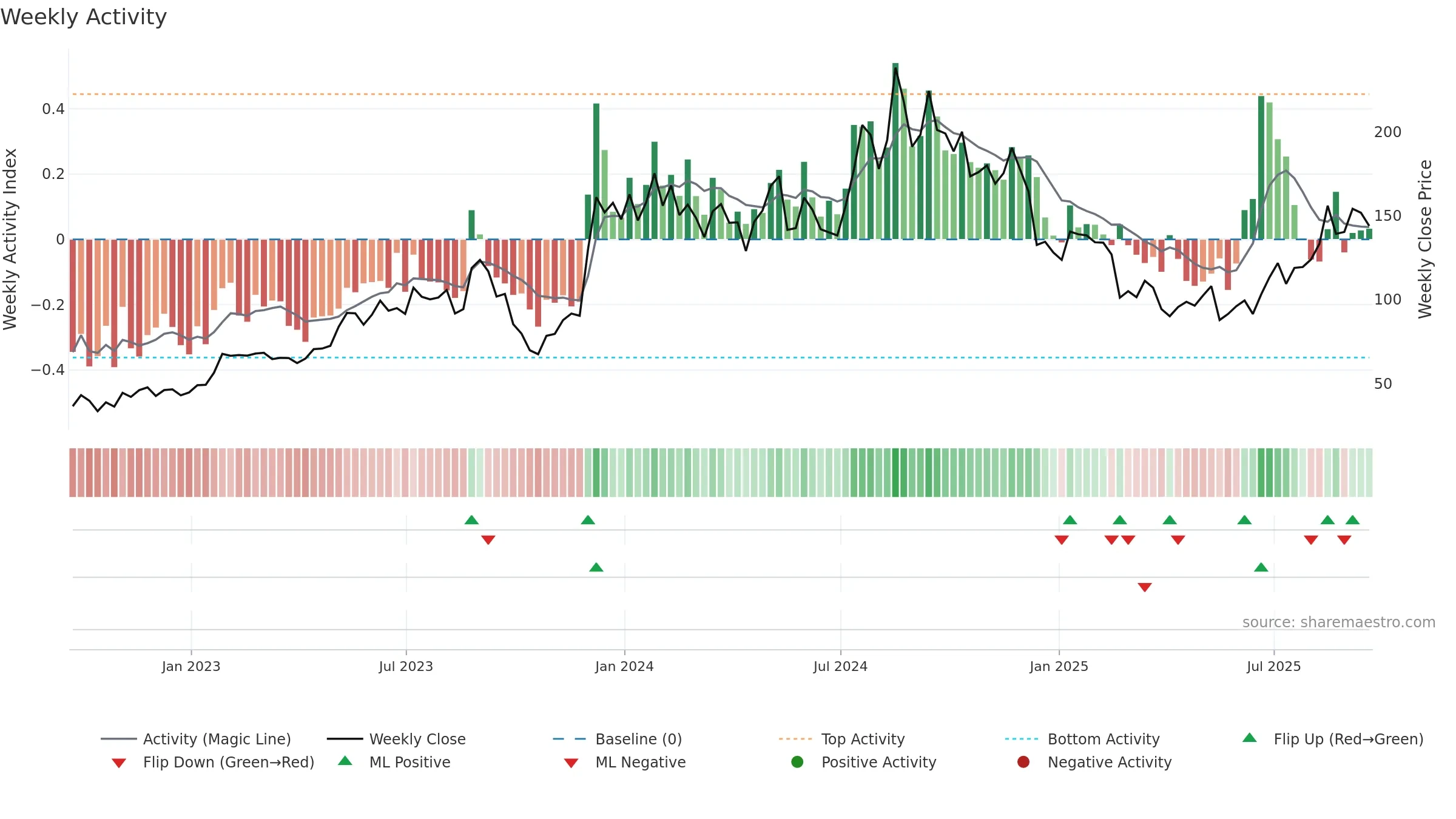Click the Jul 2024 axis label

pos(840,667)
